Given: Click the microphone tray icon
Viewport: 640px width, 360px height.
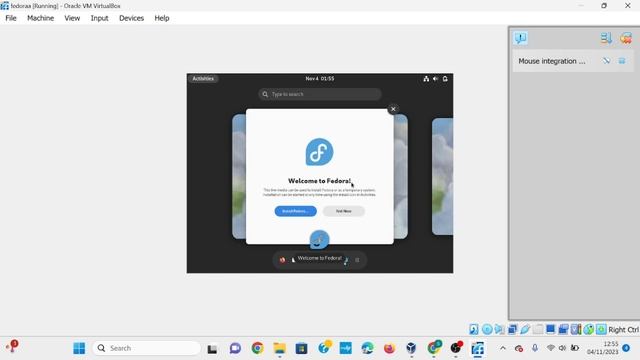Looking at the screenshot, I should (535, 348).
